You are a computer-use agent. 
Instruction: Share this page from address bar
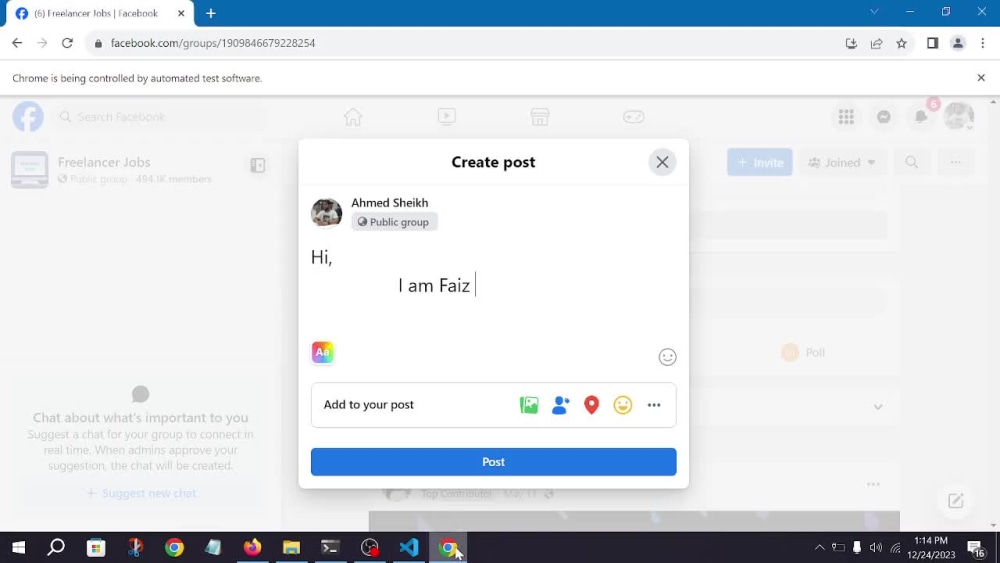876,43
